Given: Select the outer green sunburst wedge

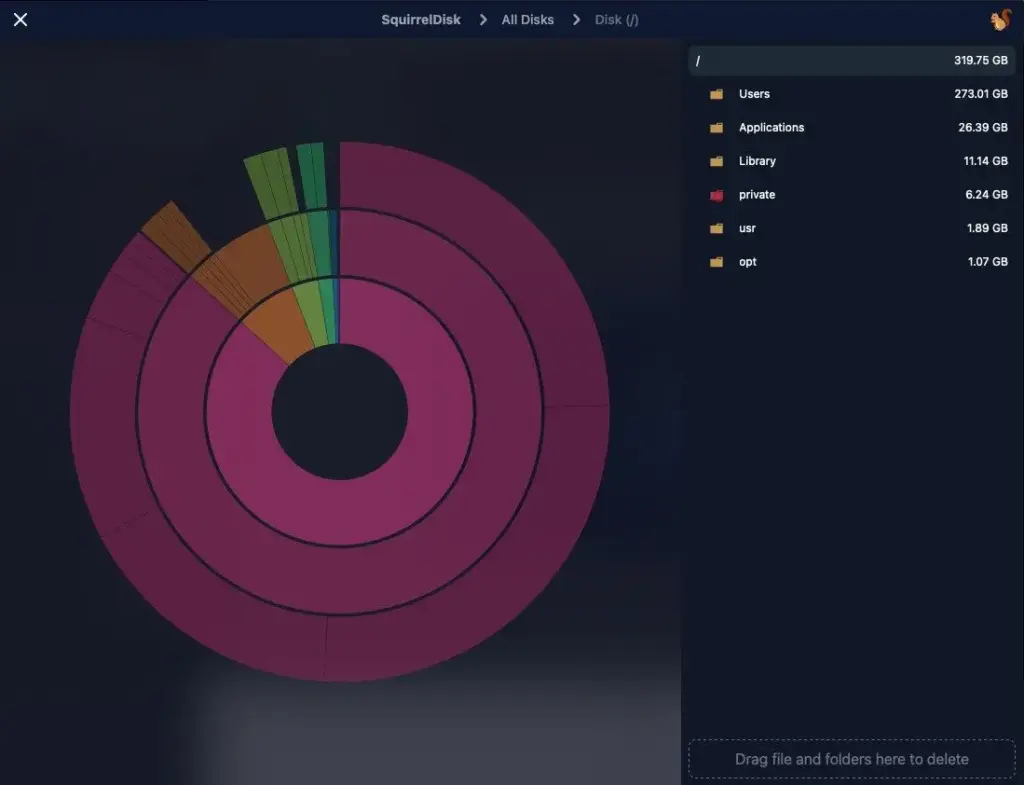Looking at the screenshot, I should 271,183.
